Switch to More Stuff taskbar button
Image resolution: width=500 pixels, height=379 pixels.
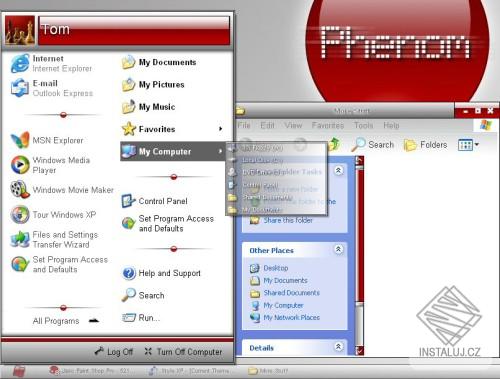[268, 371]
